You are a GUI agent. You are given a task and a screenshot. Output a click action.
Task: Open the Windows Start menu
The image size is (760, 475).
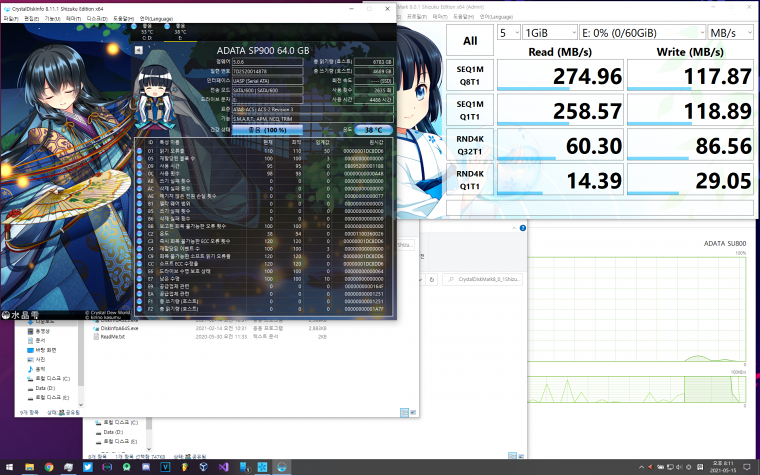point(10,467)
